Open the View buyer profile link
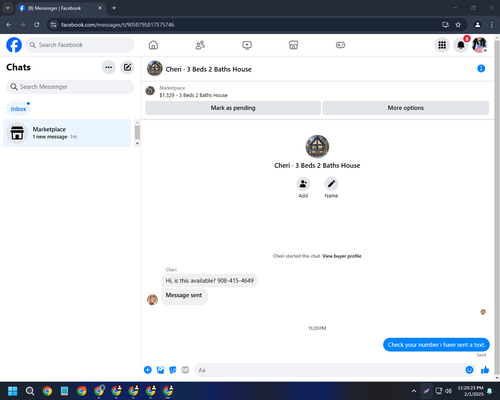500x400 pixels. click(x=342, y=256)
